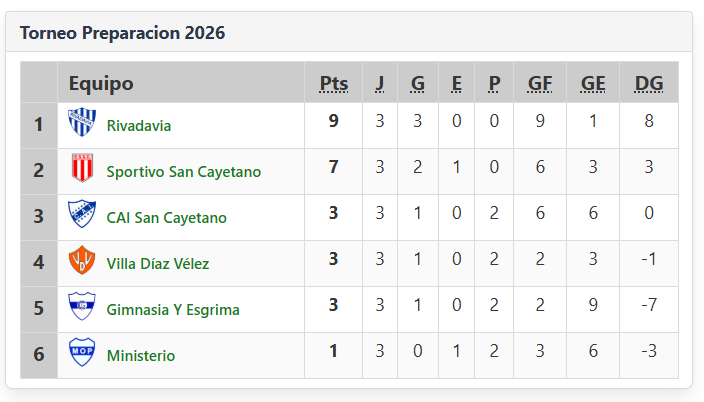Image resolution: width=704 pixels, height=402 pixels.
Task: Open the Ministerio team link
Action: click(x=140, y=356)
